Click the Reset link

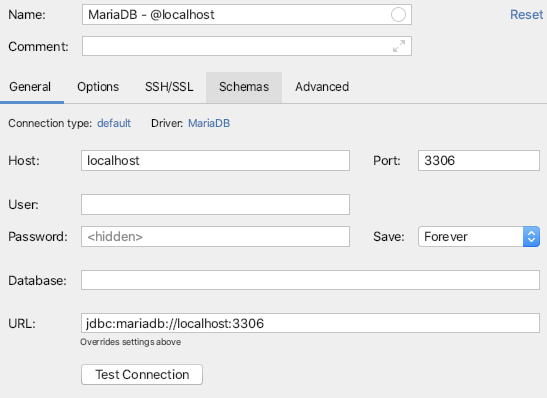tap(526, 15)
